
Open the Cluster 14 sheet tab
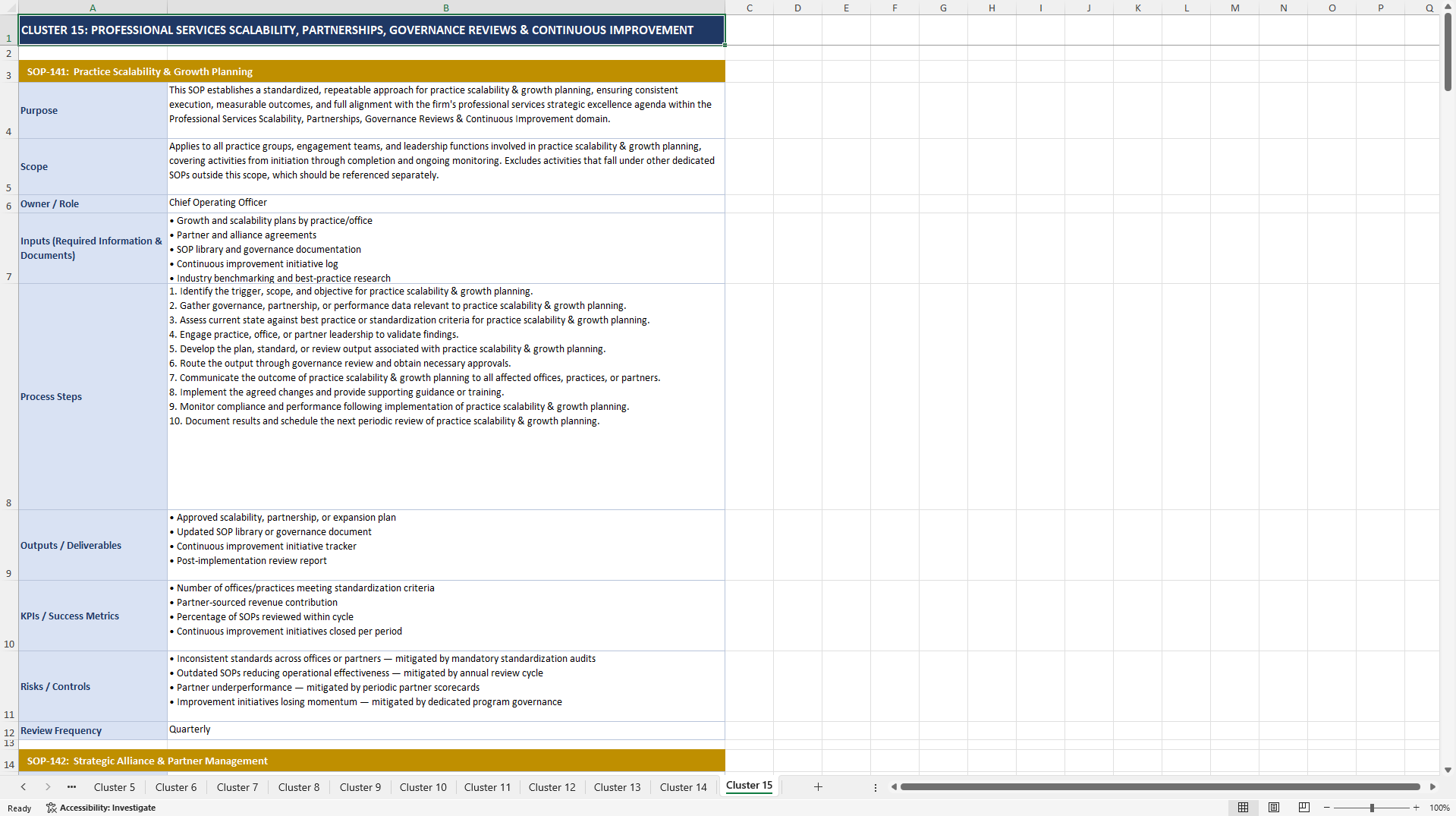click(684, 787)
